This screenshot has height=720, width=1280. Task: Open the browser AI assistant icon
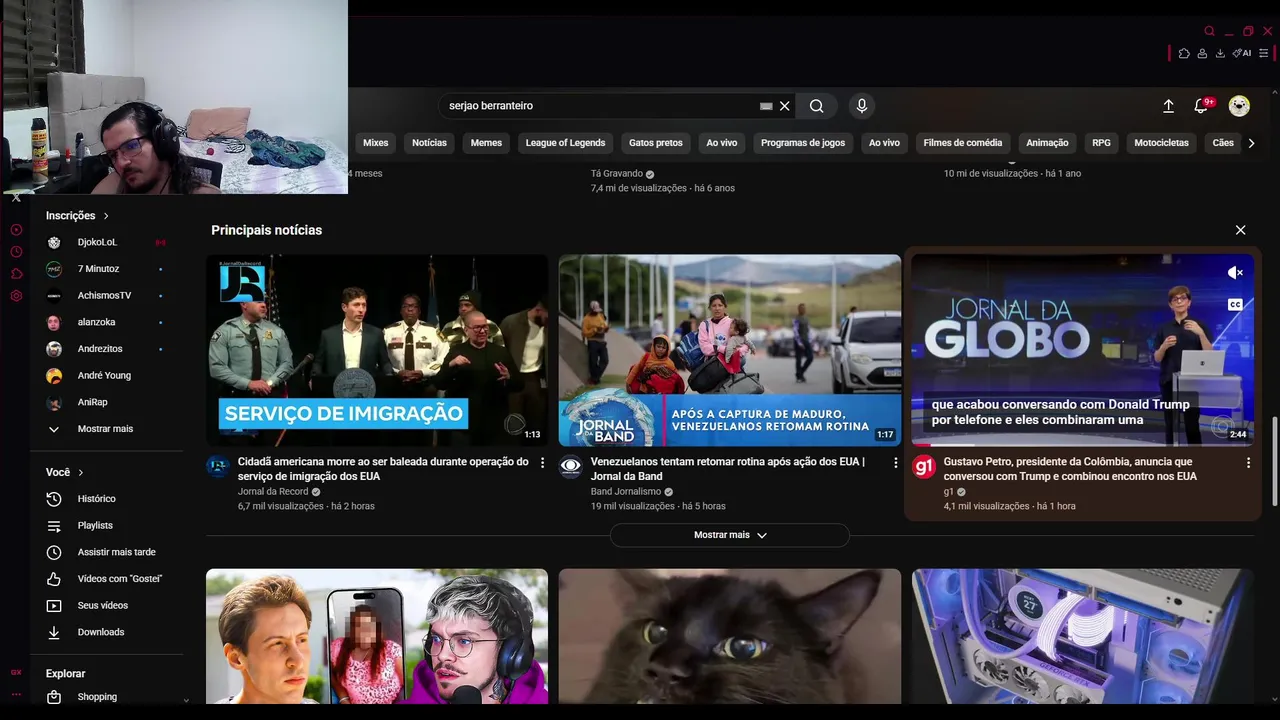click(1241, 54)
